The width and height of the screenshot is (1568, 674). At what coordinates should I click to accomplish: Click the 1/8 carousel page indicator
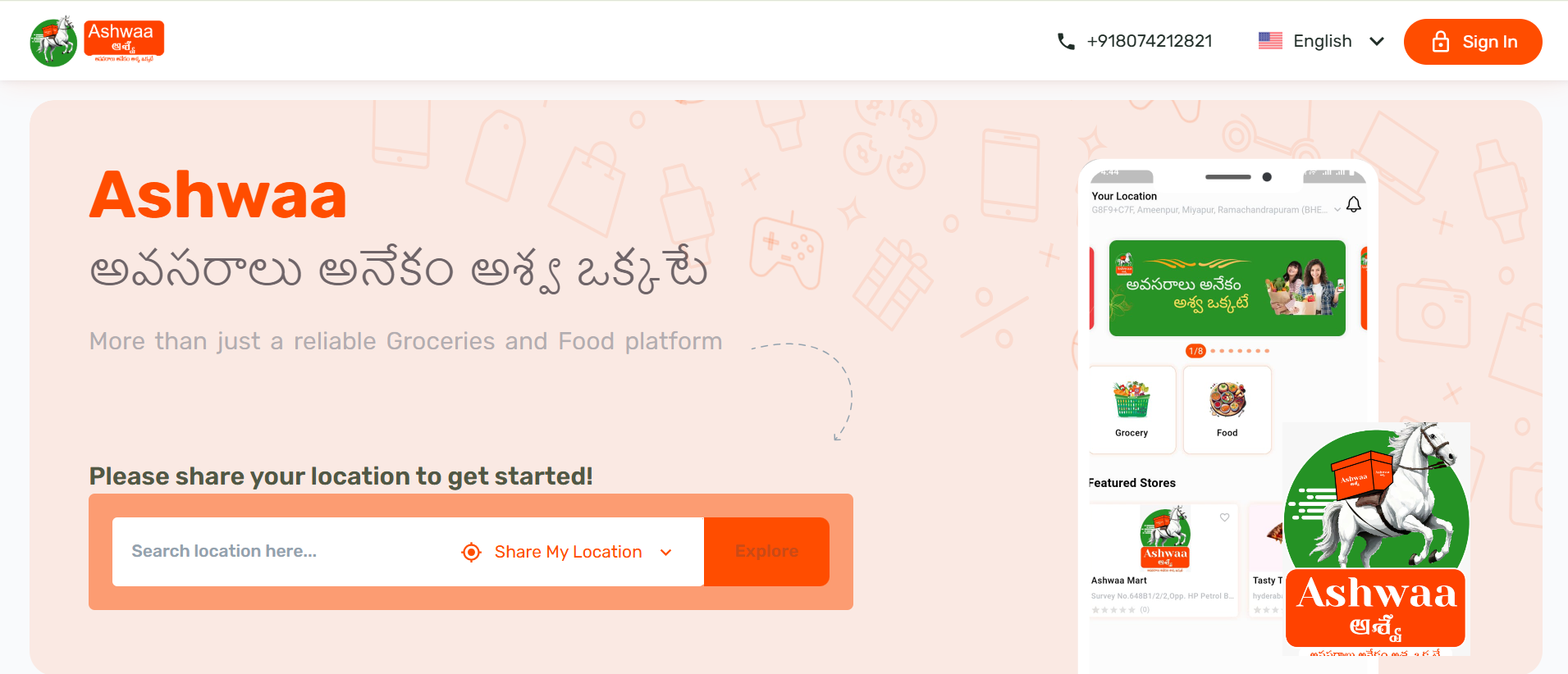coord(1196,351)
